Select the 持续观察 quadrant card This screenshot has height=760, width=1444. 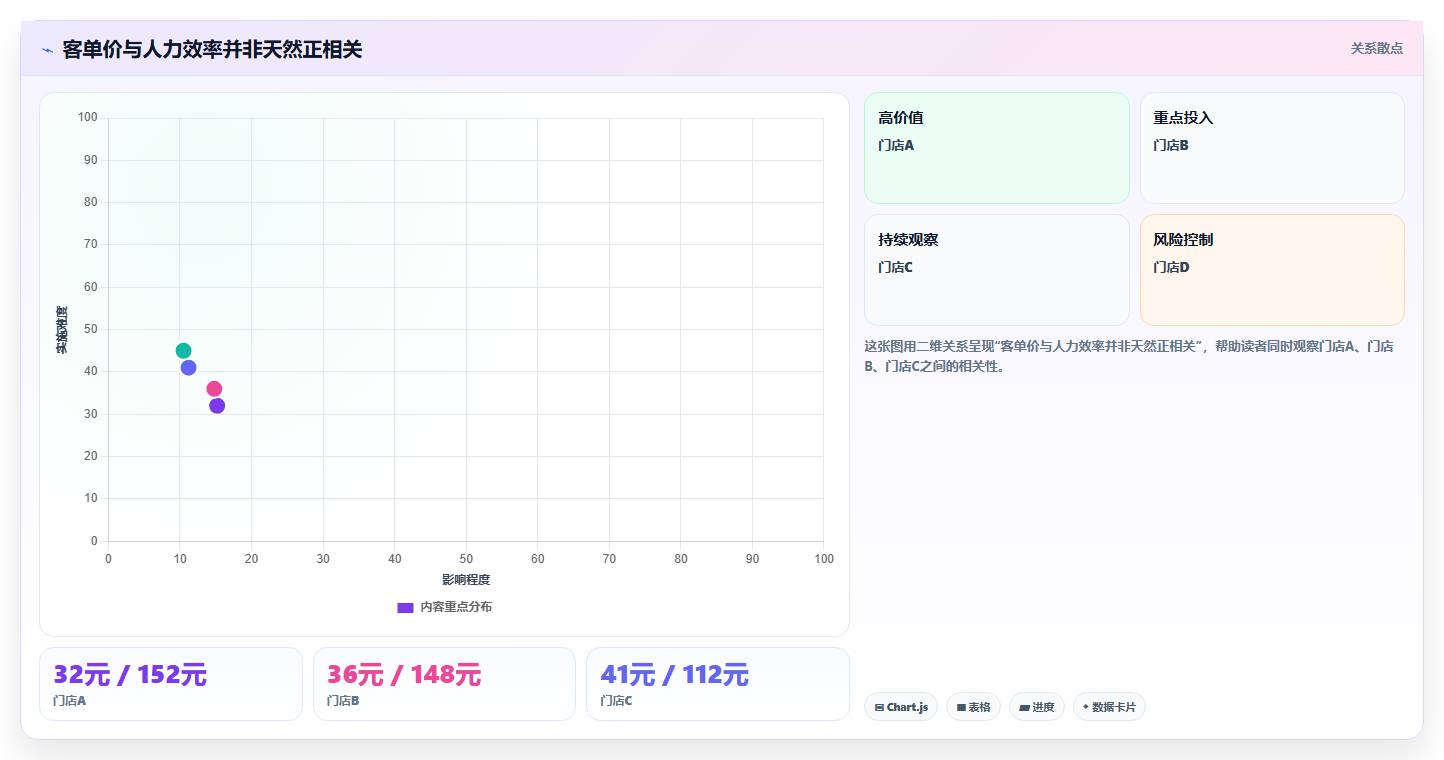[x=996, y=270]
